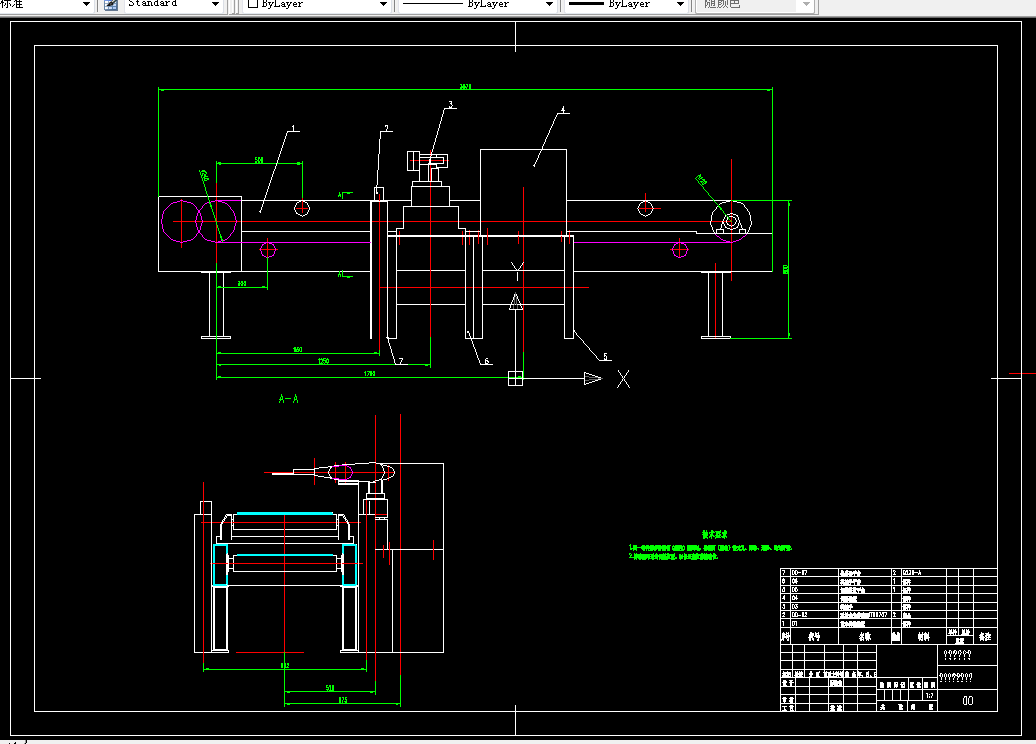Click the greyed 随颜色 plot style dropdown
The image size is (1036, 744).
[755, 4]
